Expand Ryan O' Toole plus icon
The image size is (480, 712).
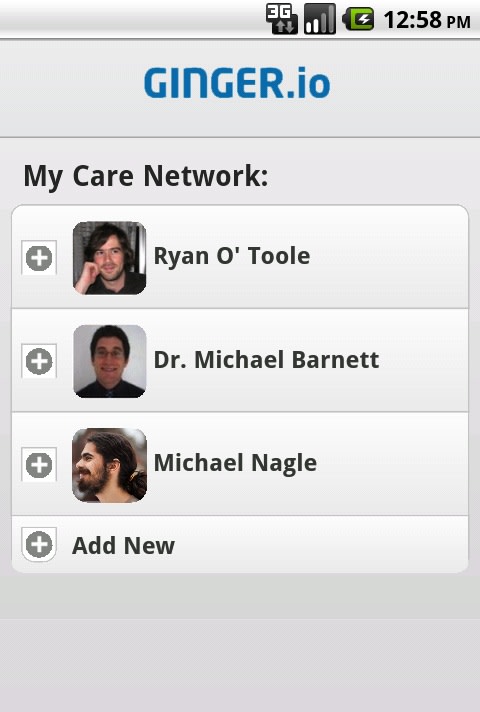39,258
